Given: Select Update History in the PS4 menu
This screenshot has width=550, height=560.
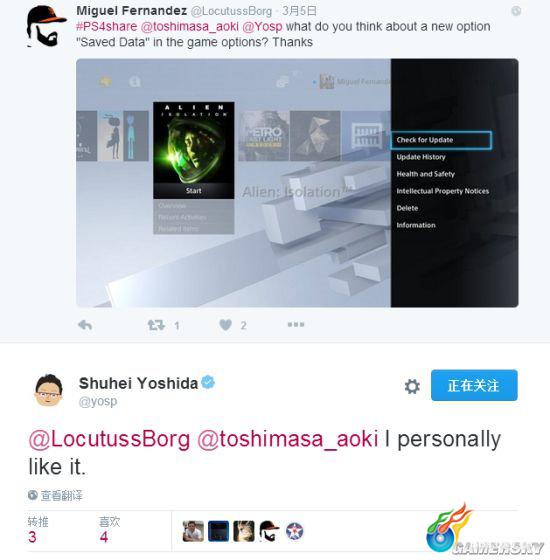Looking at the screenshot, I should click(421, 157).
